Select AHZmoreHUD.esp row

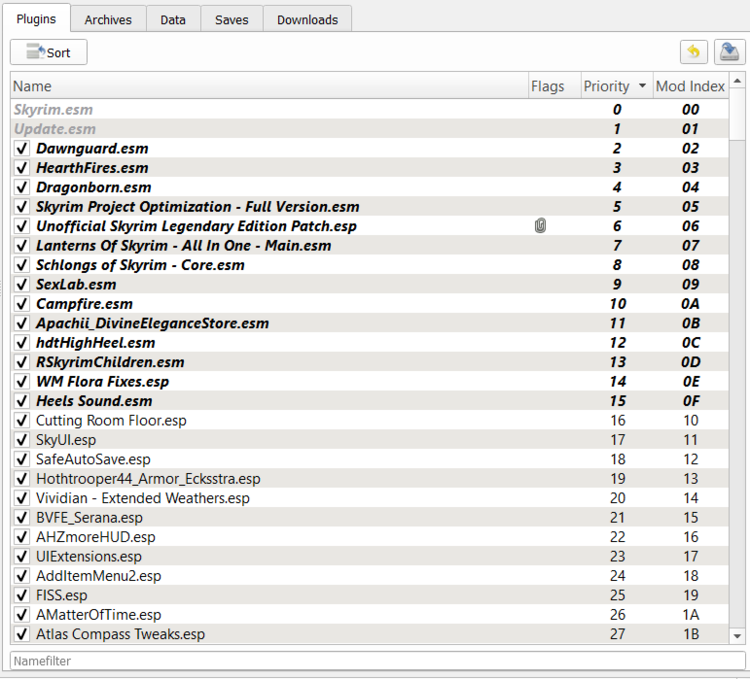[370, 537]
